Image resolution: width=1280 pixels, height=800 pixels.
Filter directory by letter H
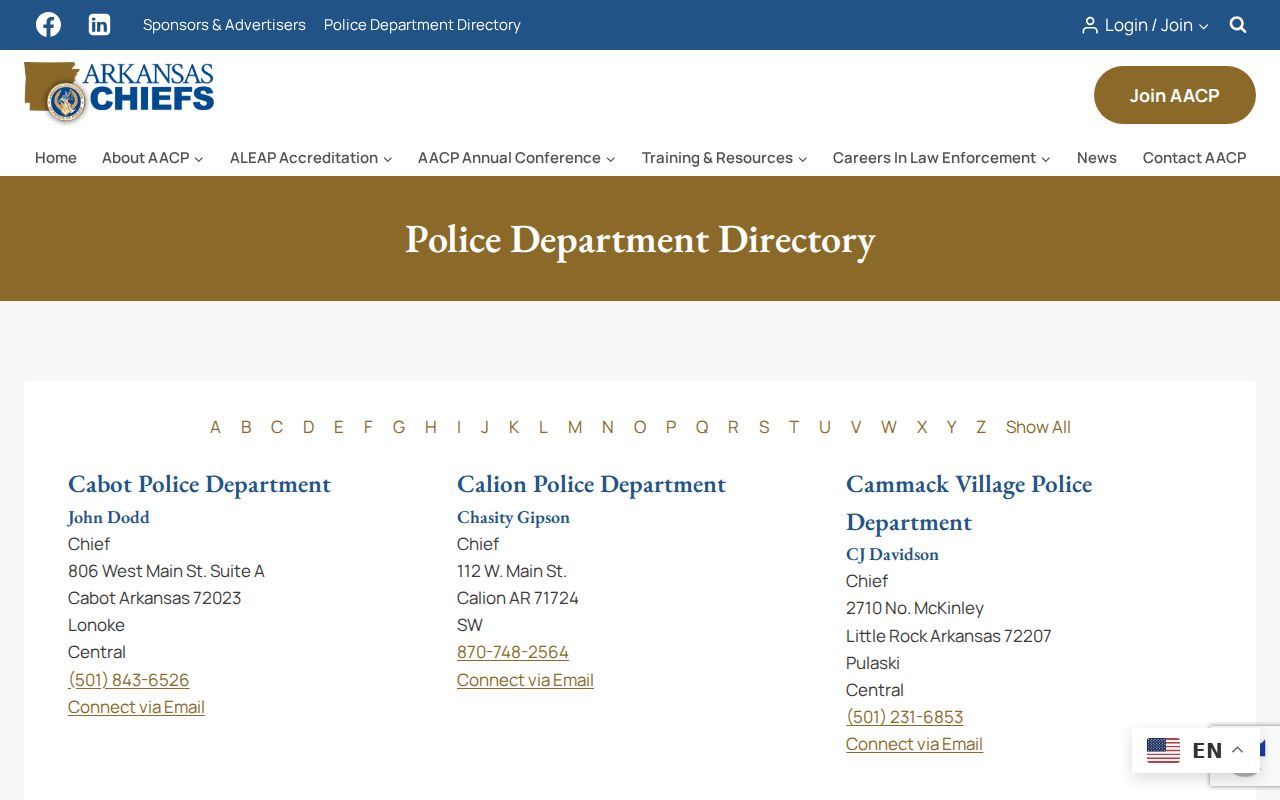pyautogui.click(x=430, y=427)
